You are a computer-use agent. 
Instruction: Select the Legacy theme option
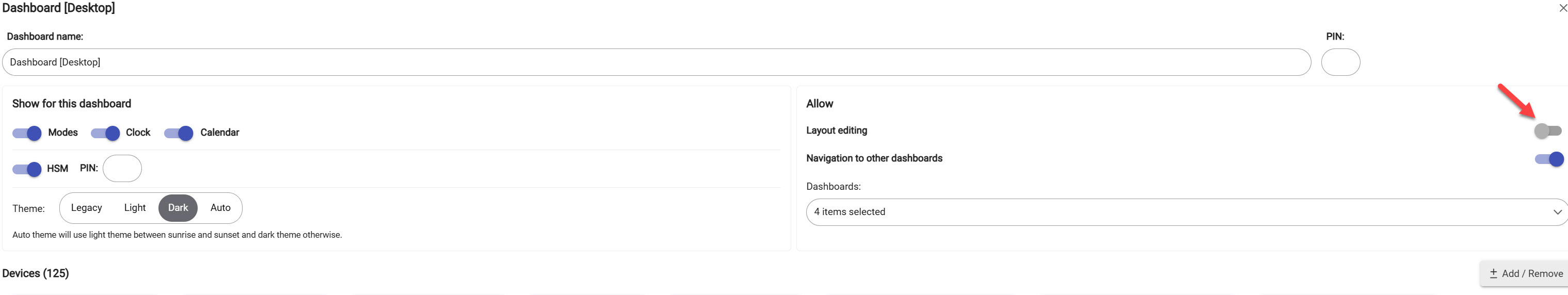click(86, 208)
